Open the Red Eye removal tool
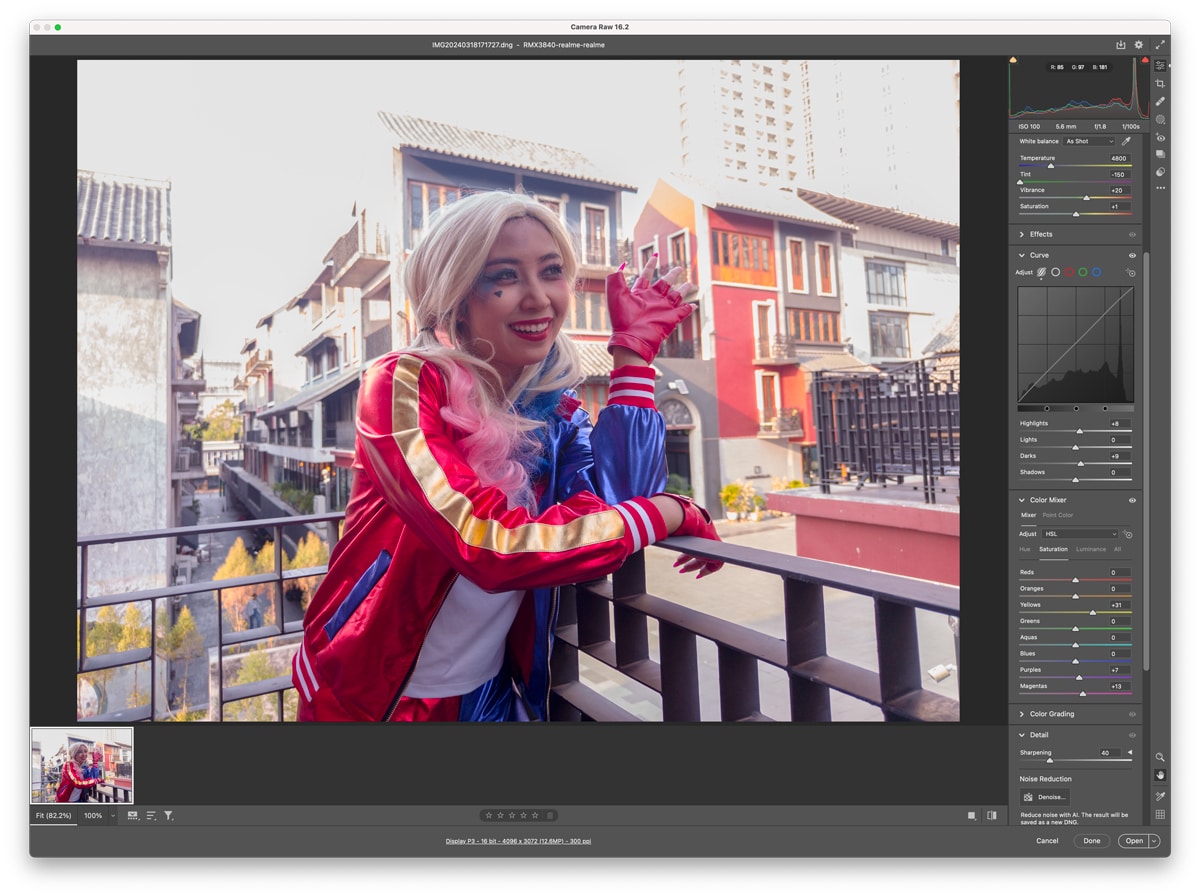The height and width of the screenshot is (896, 1200). 1160,137
